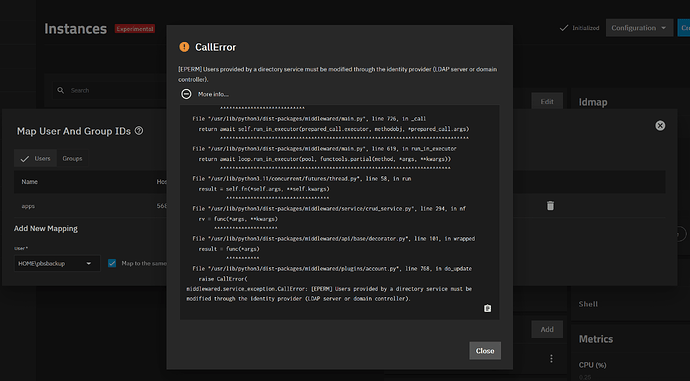Open the three-dot options menu
Screen dimensions: 690x381
(551, 359)
